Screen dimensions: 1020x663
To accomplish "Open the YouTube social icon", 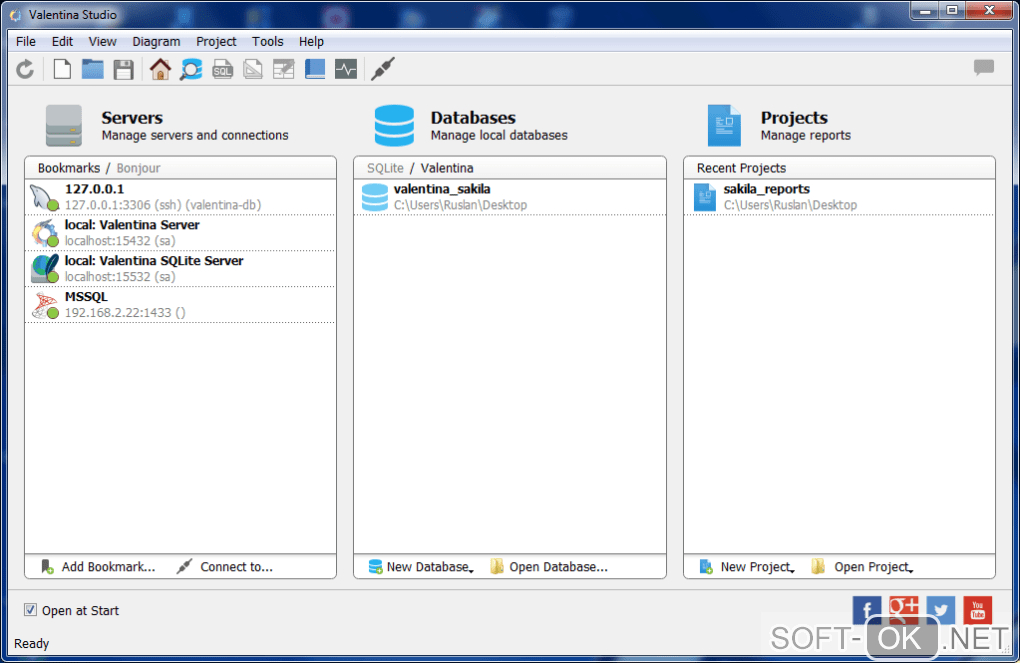I will [978, 610].
